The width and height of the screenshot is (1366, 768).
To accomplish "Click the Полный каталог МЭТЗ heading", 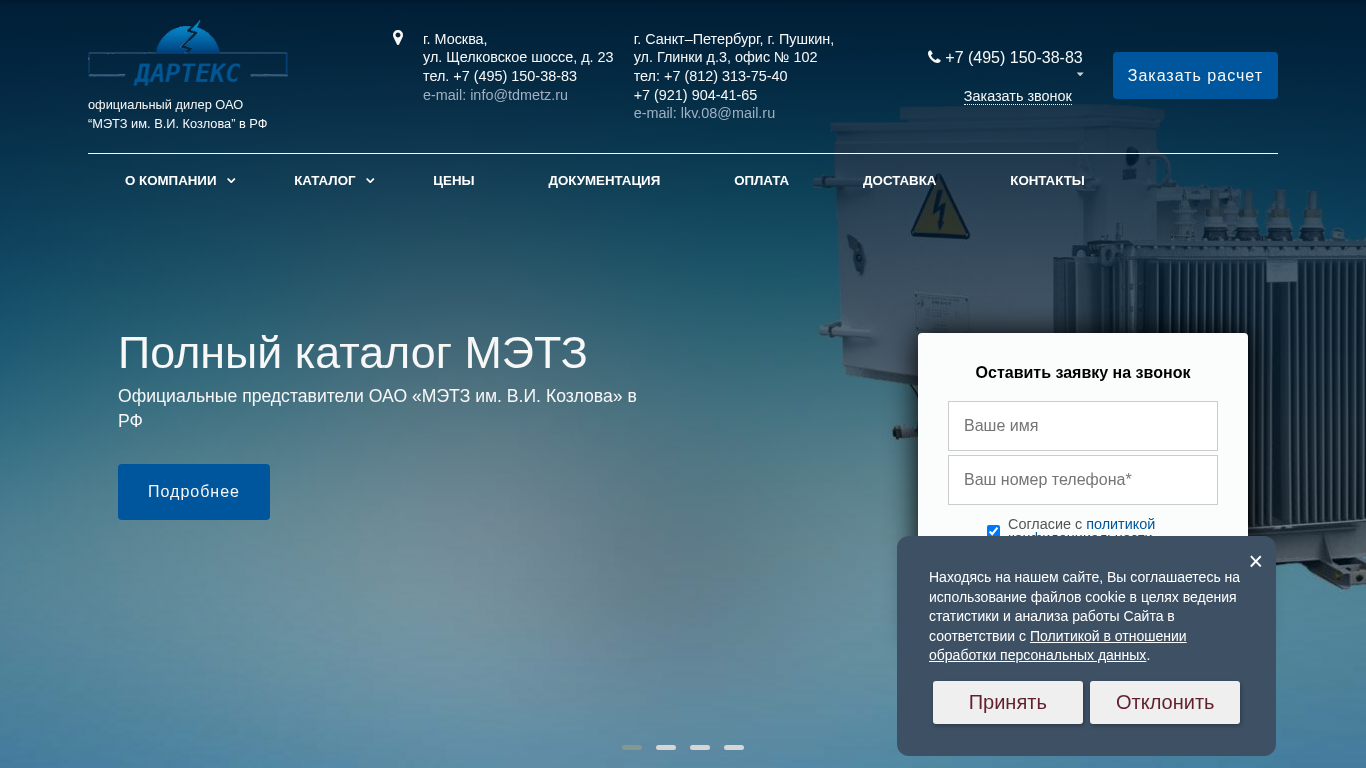I will point(353,353).
